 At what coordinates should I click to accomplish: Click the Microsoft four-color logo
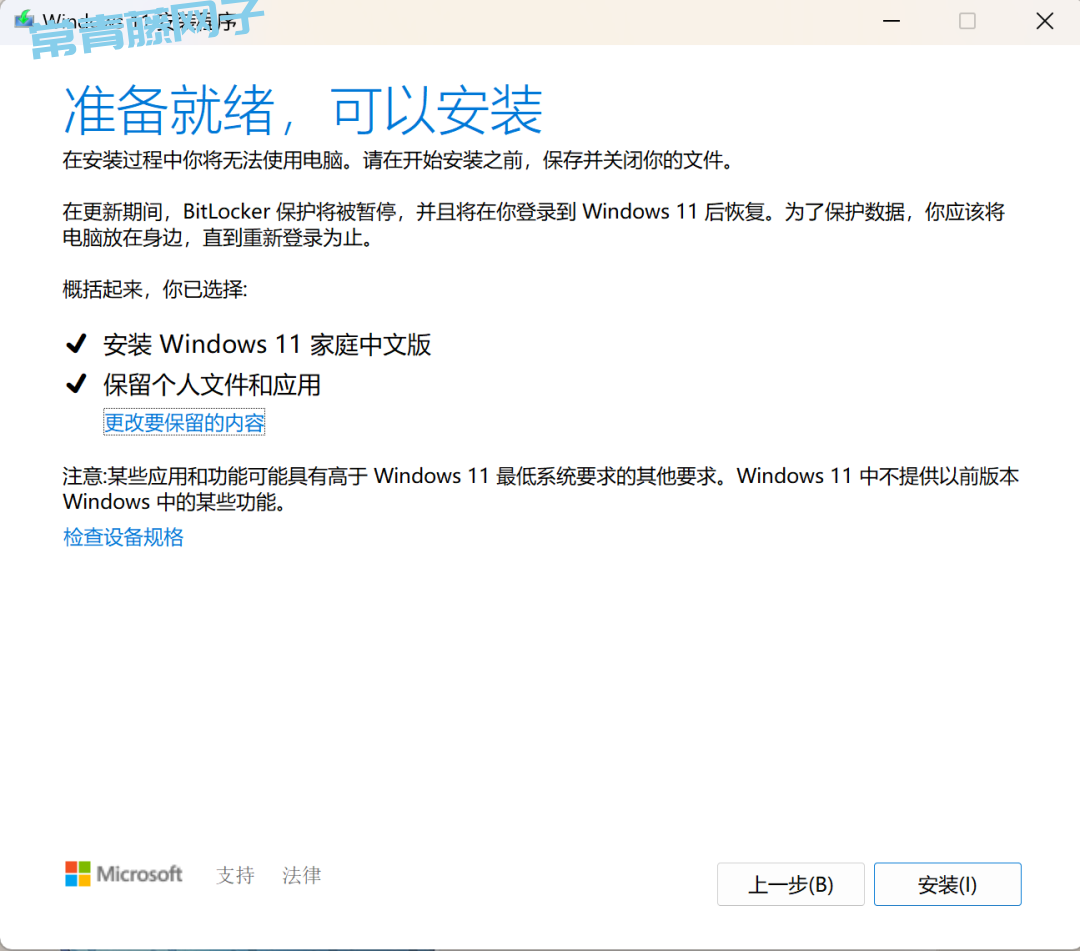78,874
